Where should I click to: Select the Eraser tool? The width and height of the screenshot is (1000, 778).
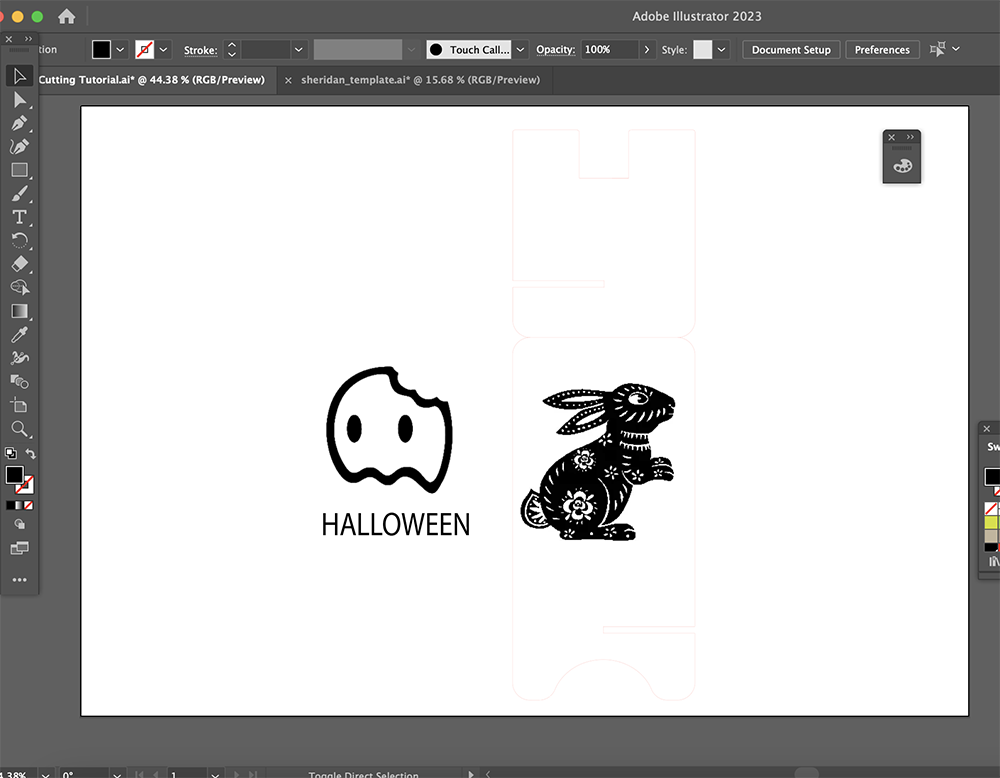18,264
